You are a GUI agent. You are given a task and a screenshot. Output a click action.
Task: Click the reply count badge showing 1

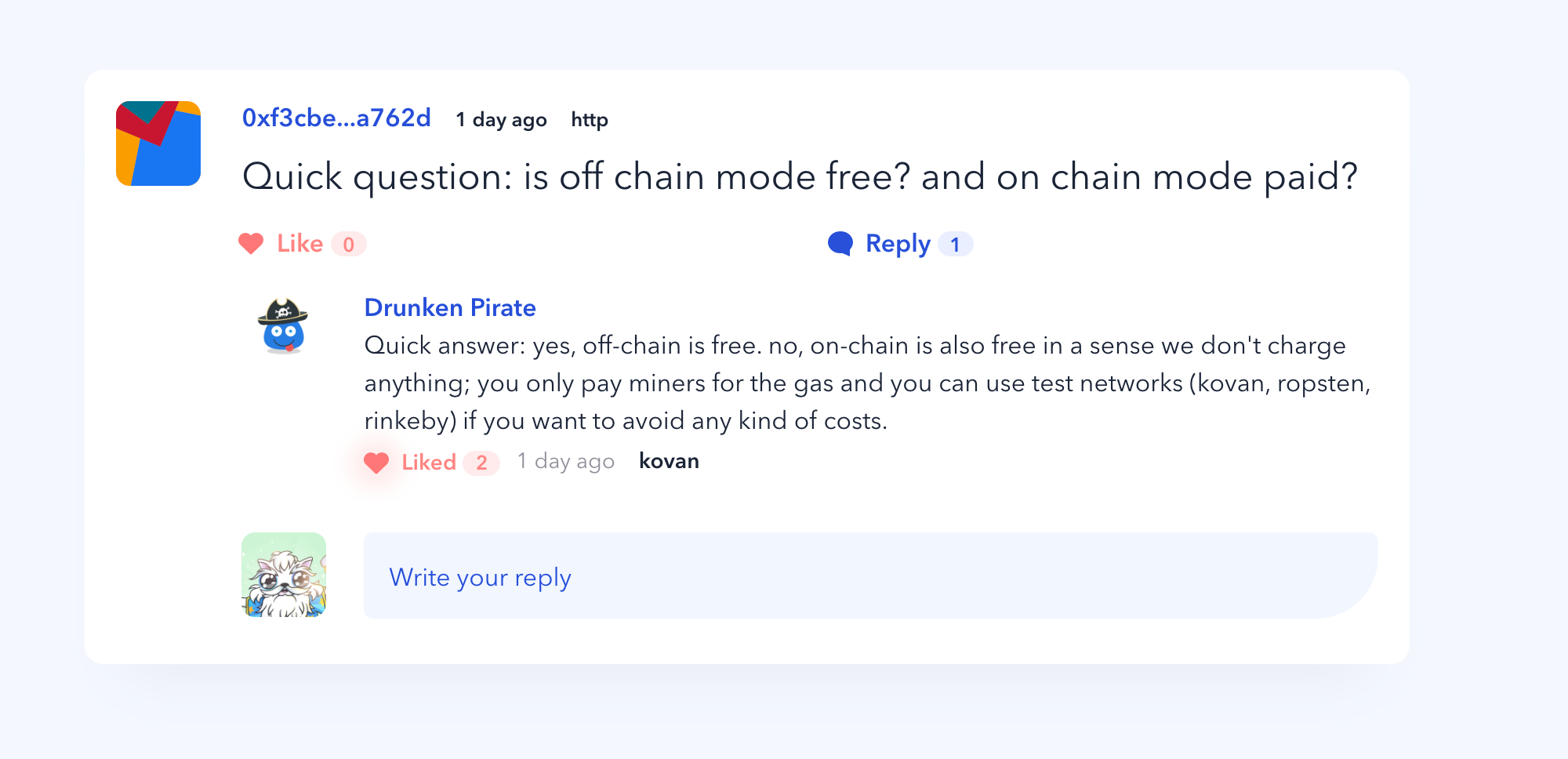pos(955,245)
